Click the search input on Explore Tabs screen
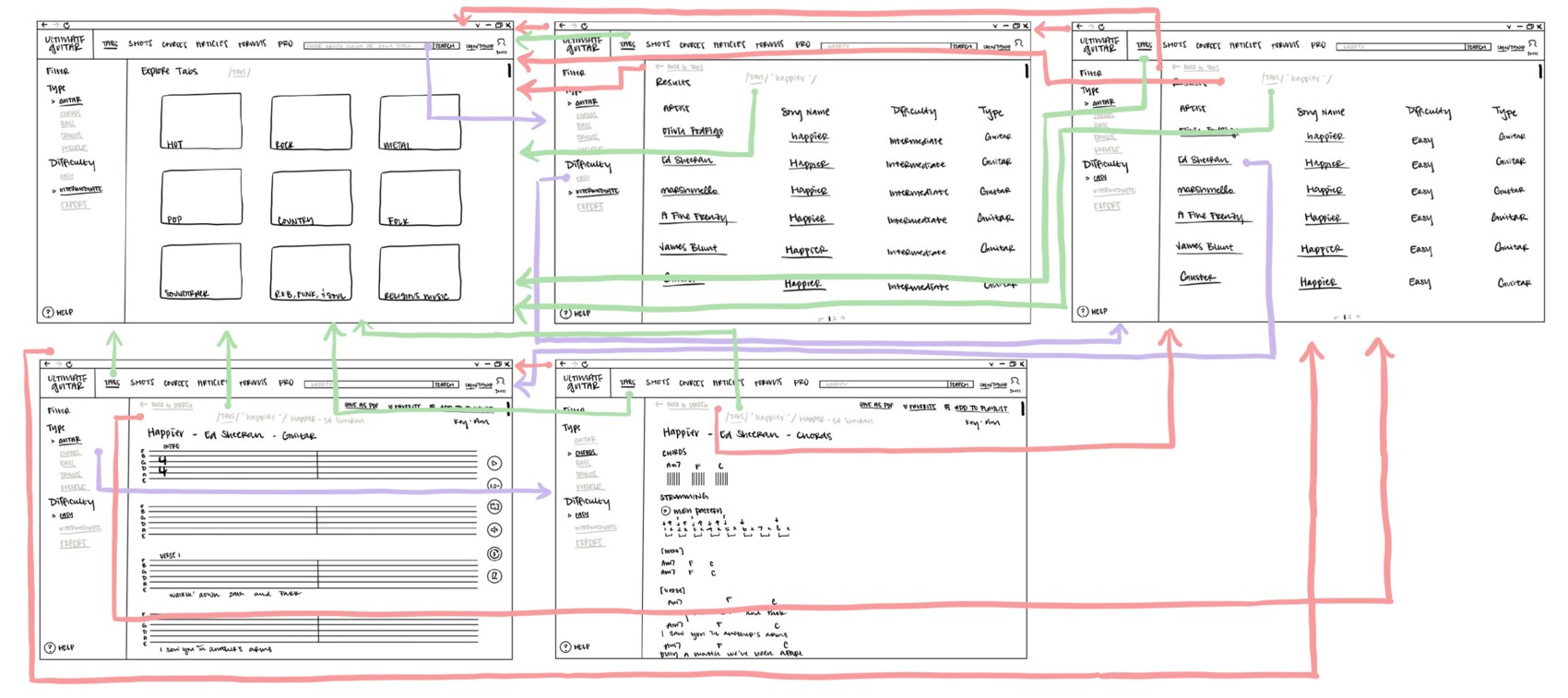 [x=368, y=45]
